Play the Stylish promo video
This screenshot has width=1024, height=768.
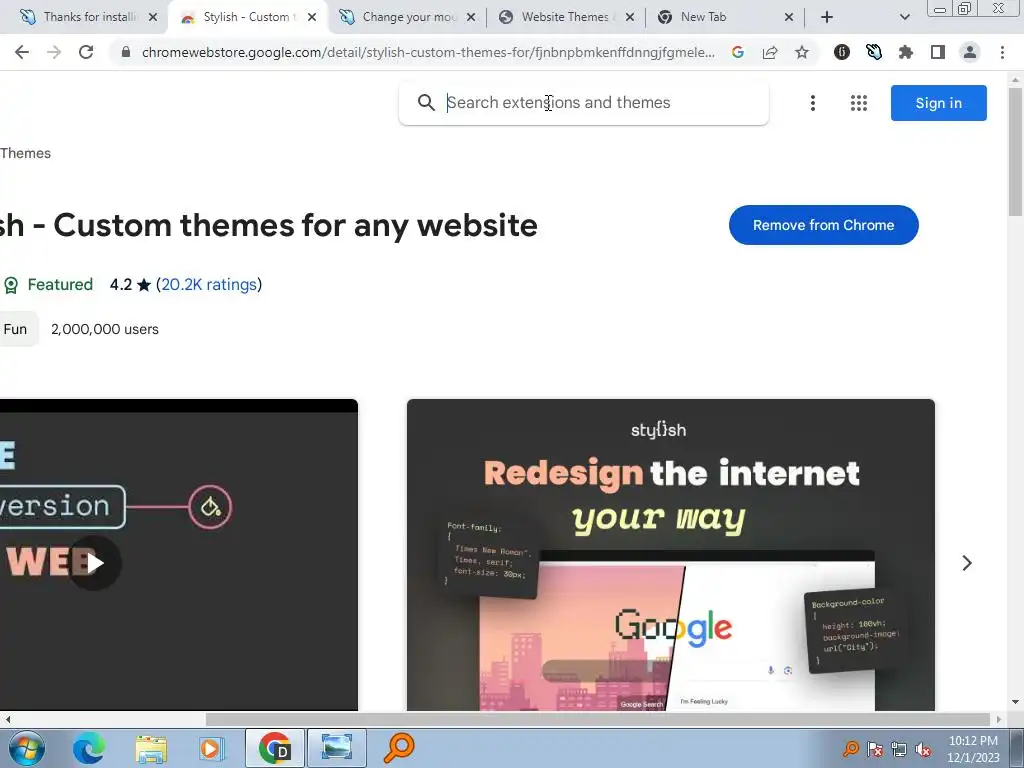coord(95,563)
